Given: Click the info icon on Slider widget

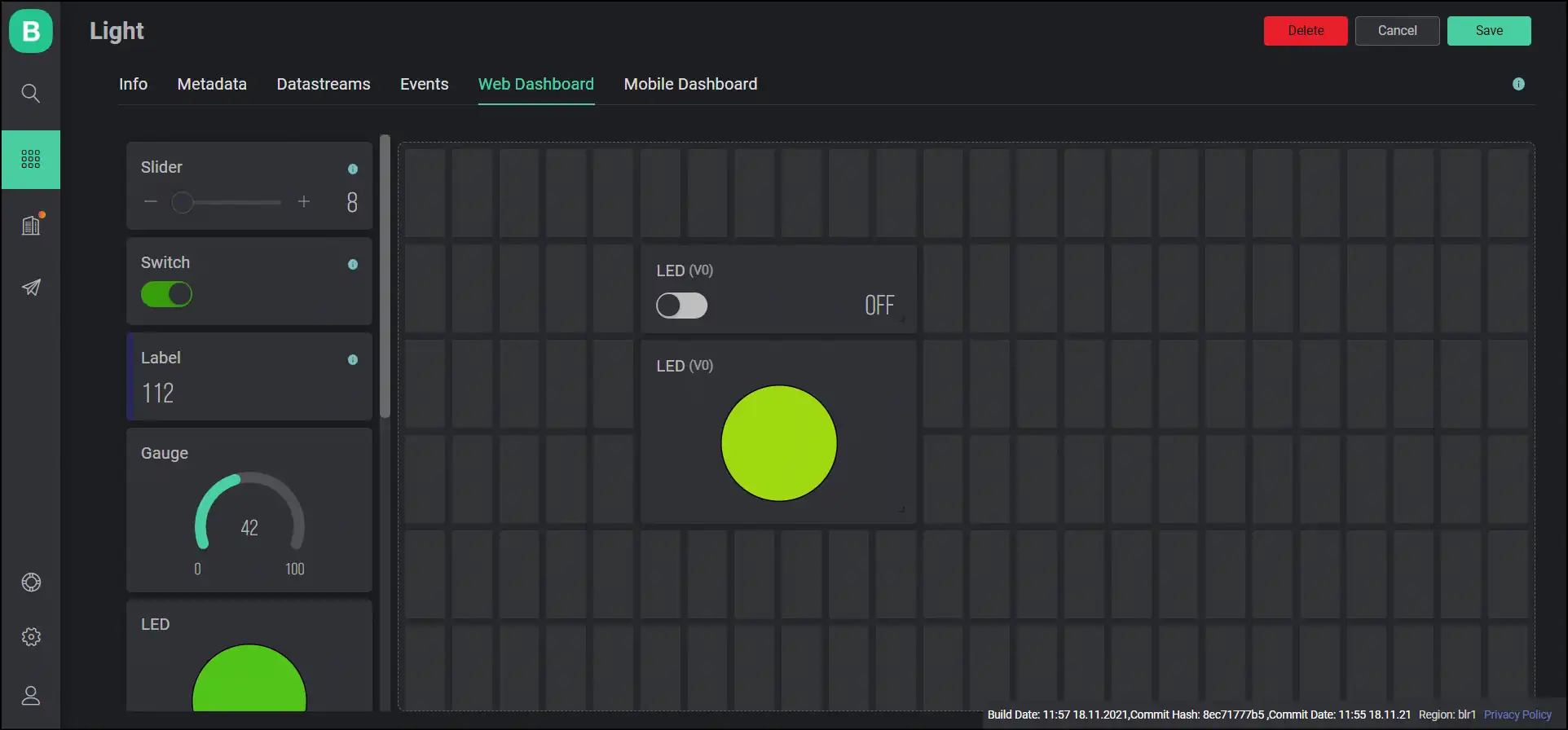Looking at the screenshot, I should point(353,169).
